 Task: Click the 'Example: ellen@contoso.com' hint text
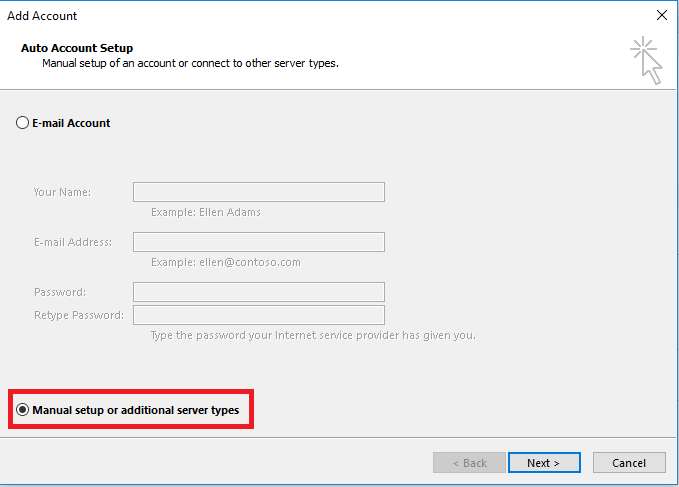point(226,262)
